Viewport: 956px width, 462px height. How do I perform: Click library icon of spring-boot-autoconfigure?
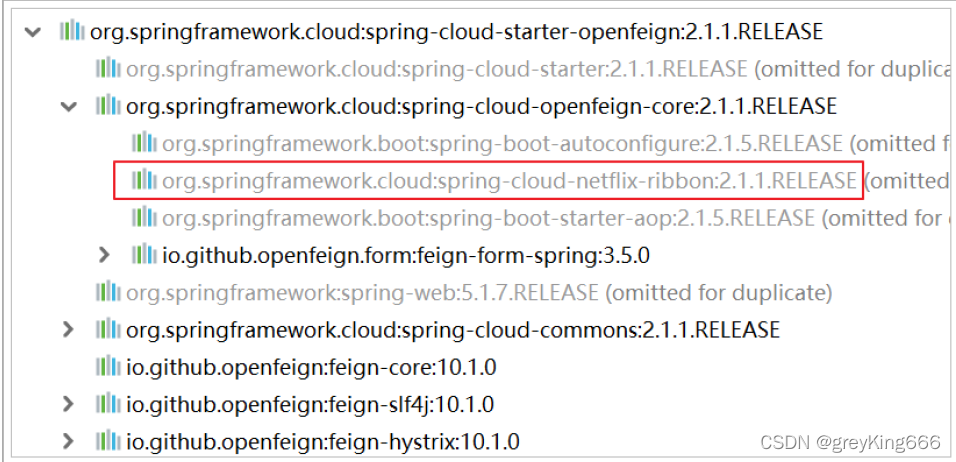pyautogui.click(x=144, y=143)
